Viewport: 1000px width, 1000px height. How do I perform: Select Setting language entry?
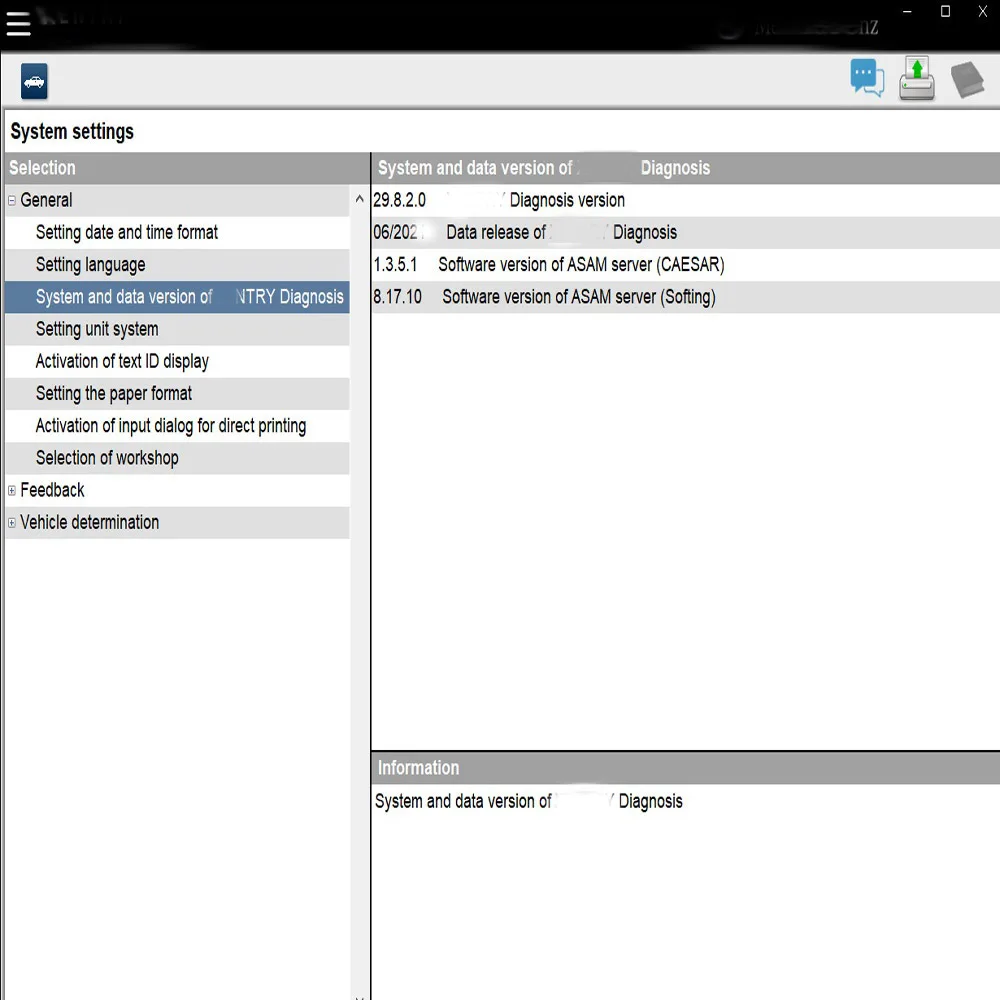pos(177,265)
